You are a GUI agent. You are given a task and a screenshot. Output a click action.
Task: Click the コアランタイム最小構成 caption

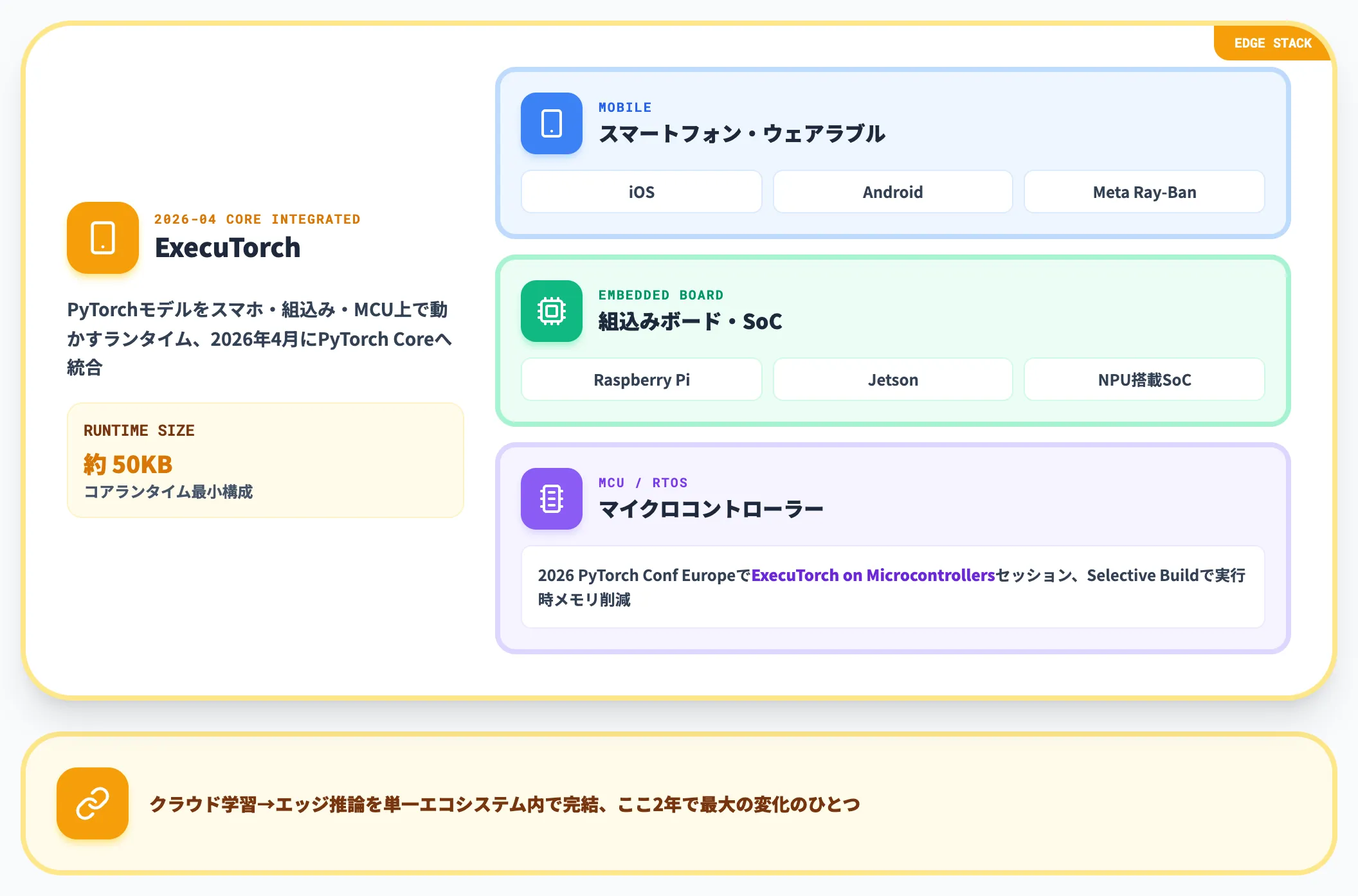pyautogui.click(x=168, y=492)
